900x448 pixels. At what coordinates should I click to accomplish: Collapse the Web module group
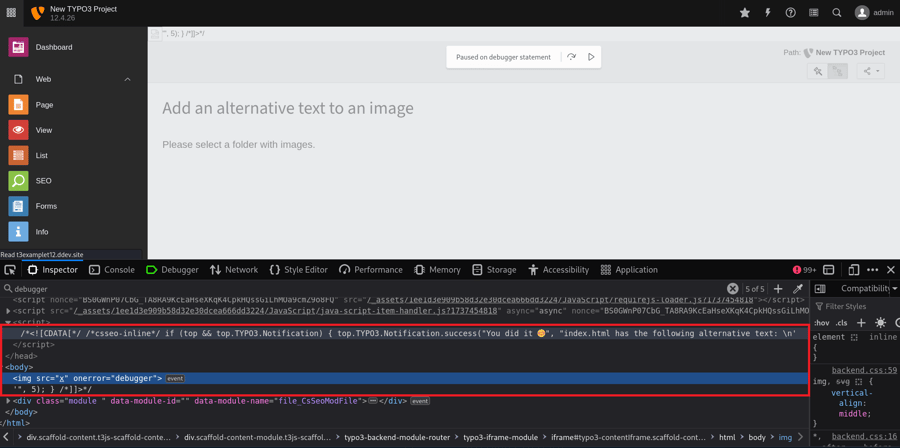[127, 79]
